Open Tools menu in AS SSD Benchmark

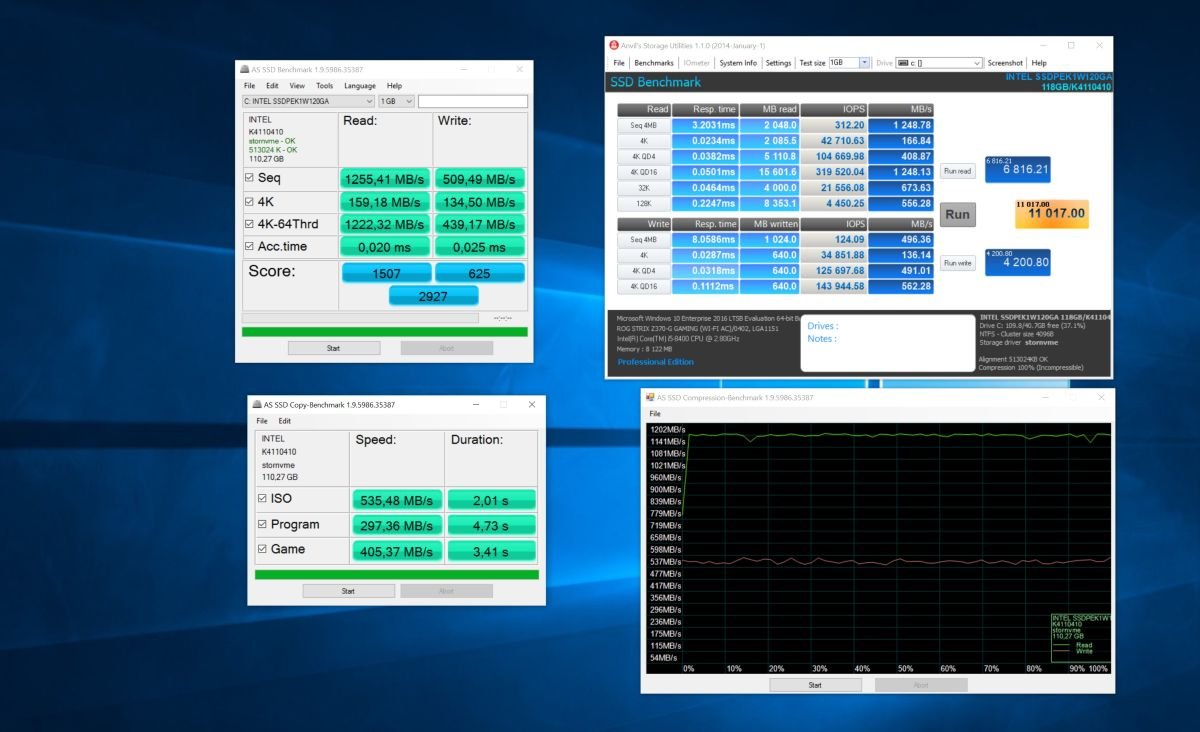point(325,86)
